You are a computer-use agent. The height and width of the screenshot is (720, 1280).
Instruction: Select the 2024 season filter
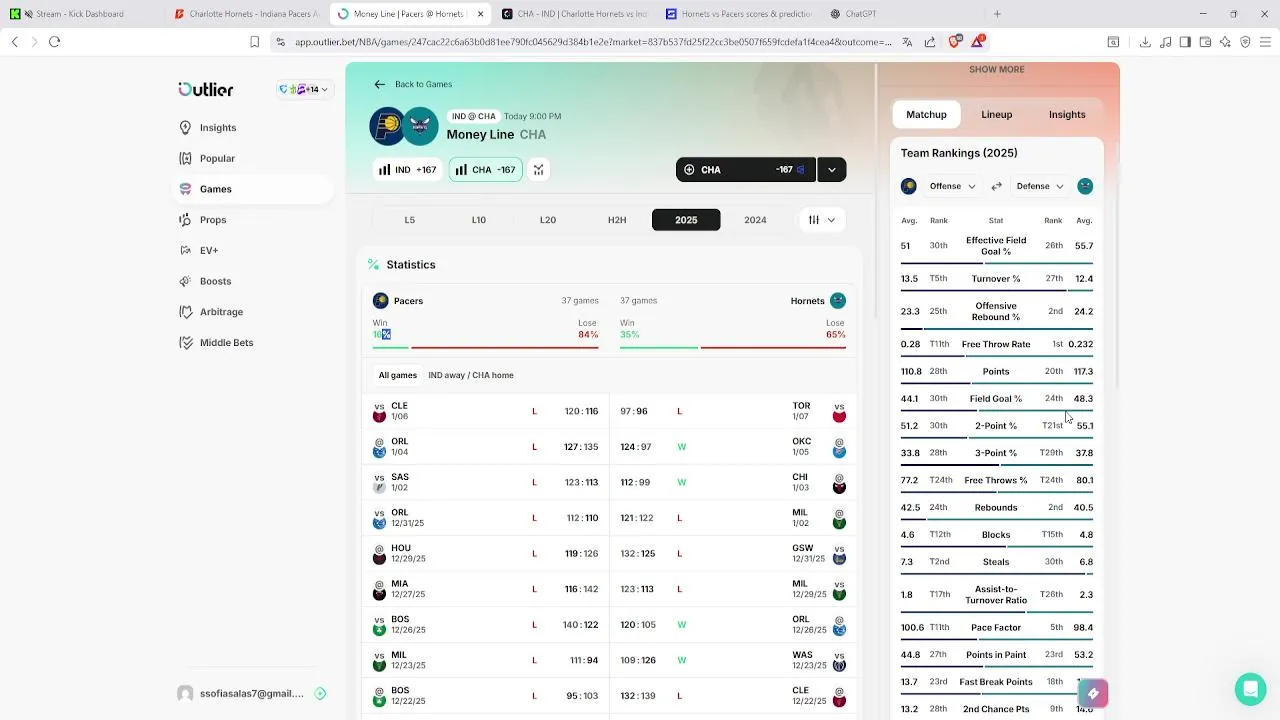tap(755, 220)
